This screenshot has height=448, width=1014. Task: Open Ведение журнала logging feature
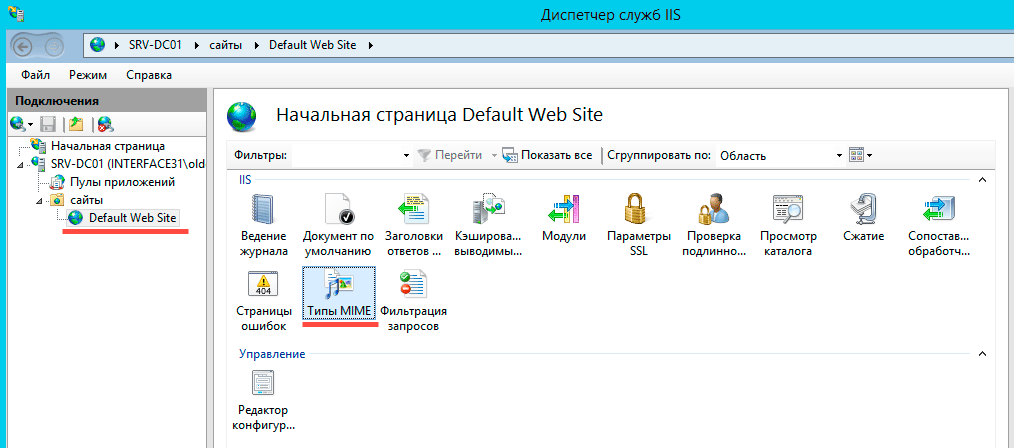point(264,226)
